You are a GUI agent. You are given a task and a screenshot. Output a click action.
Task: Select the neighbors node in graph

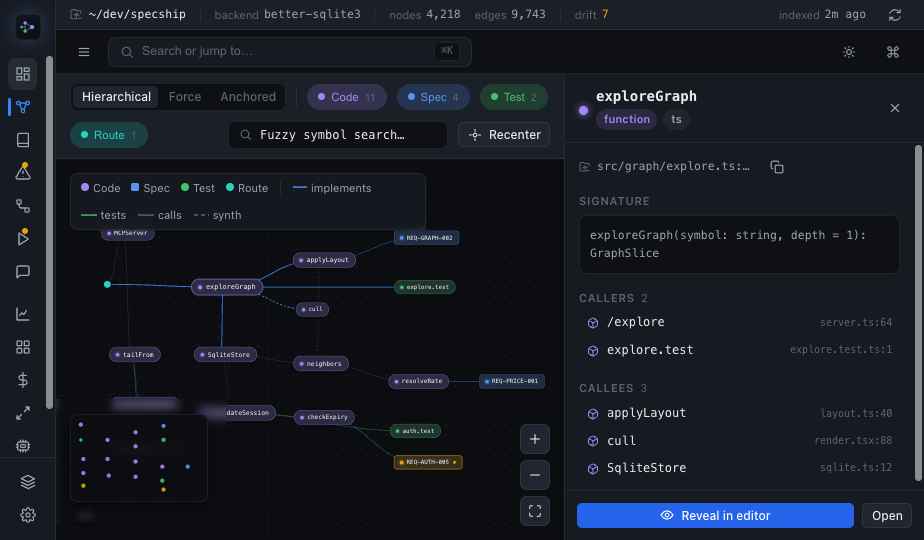click(x=321, y=364)
